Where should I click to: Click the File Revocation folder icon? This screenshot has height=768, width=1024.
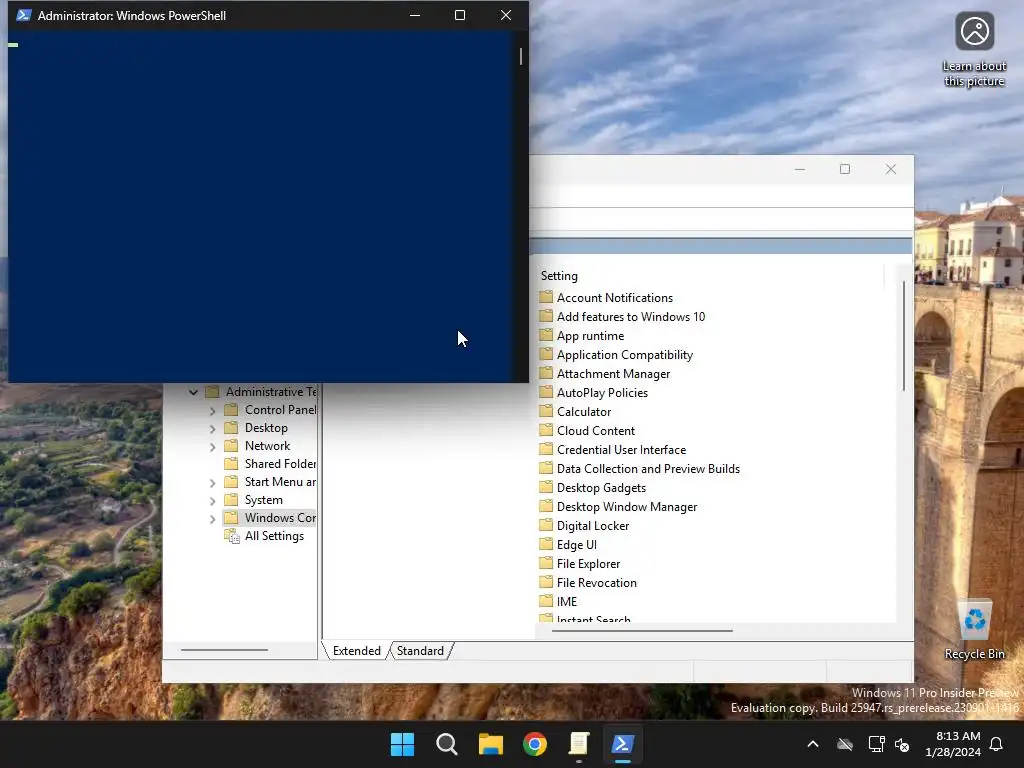tap(546, 581)
